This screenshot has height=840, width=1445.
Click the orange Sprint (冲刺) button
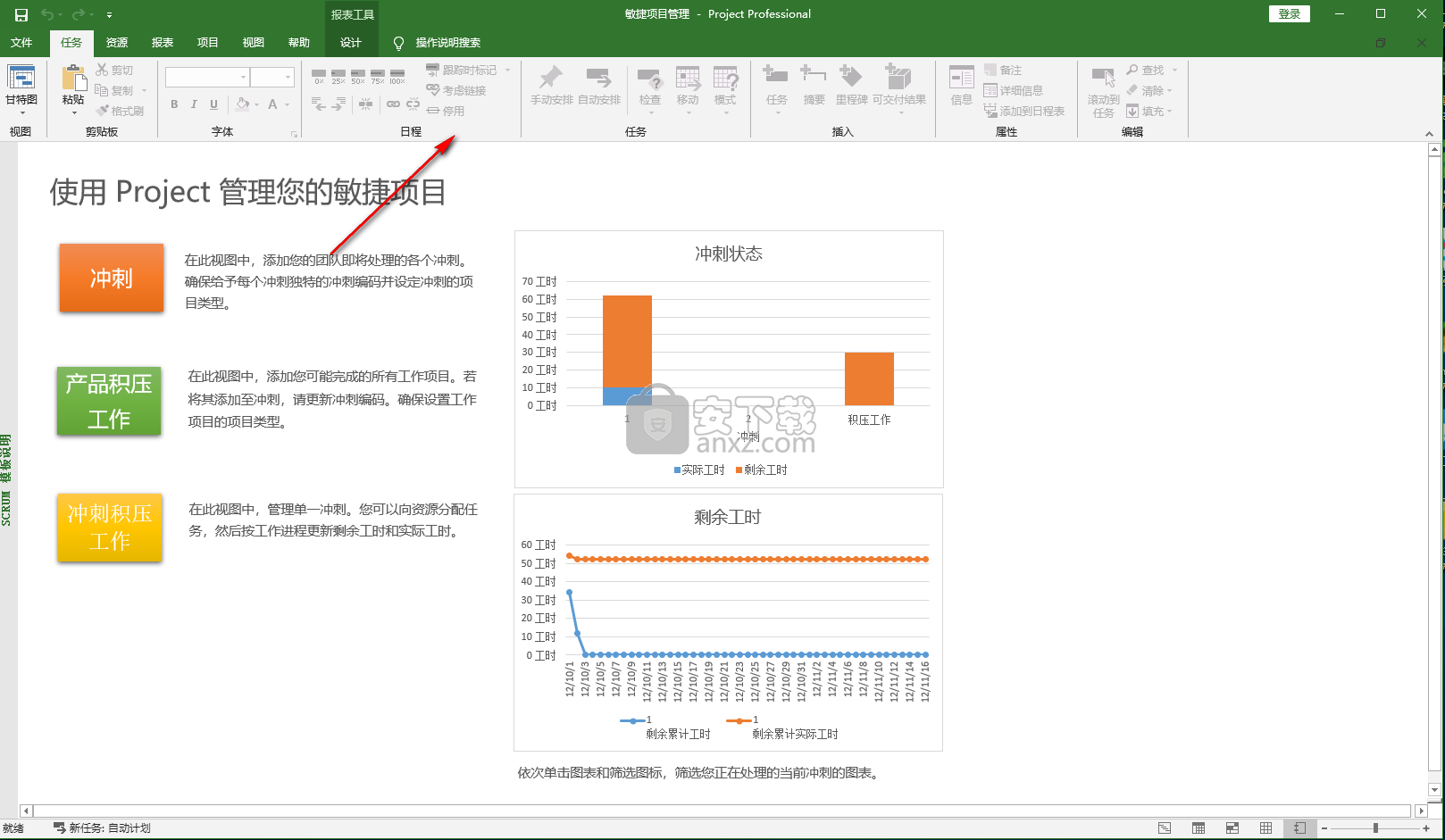tap(112, 278)
